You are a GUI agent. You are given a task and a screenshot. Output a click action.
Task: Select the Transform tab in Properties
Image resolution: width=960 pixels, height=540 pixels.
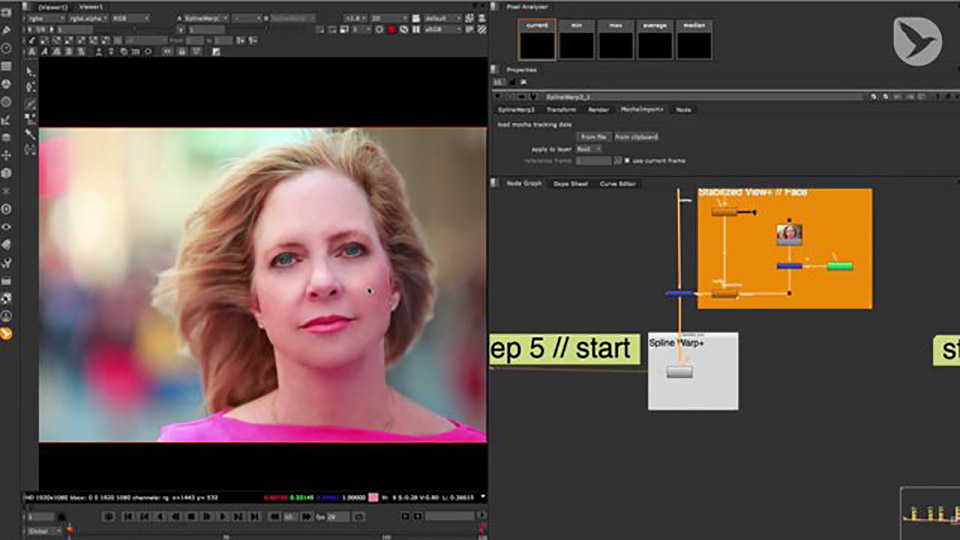coord(561,110)
